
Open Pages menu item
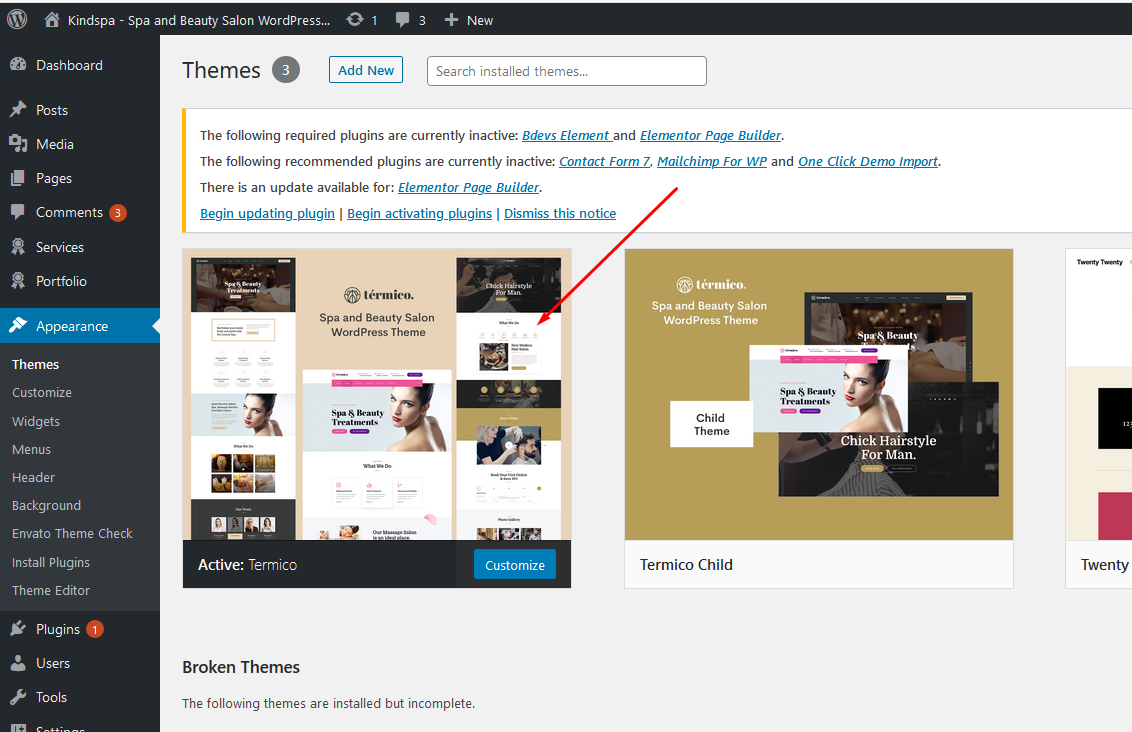click(54, 178)
